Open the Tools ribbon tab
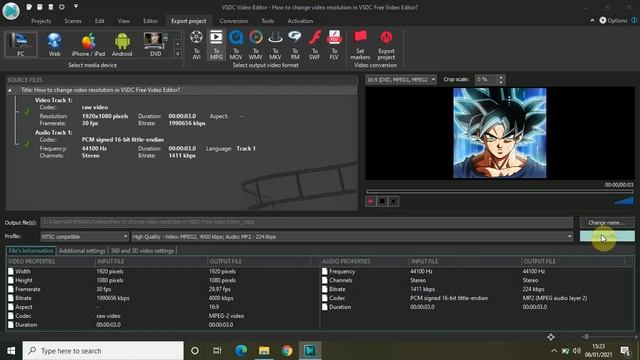640x360 pixels. tap(268, 21)
